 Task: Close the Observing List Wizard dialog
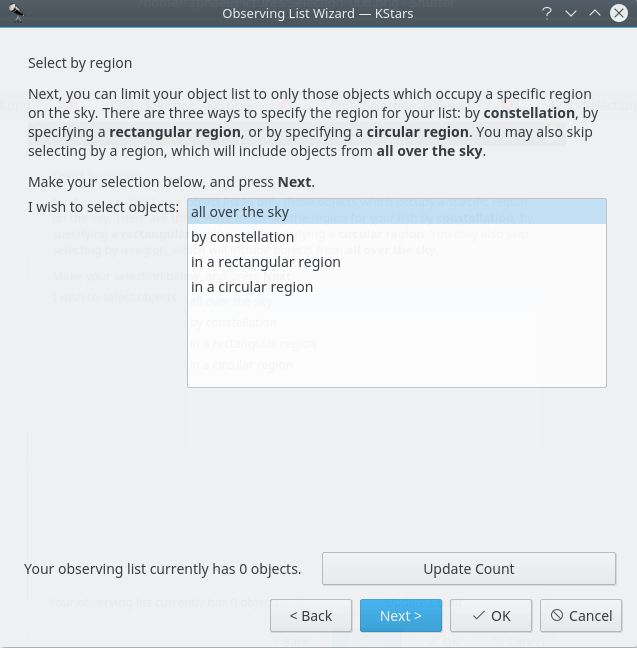pos(618,14)
